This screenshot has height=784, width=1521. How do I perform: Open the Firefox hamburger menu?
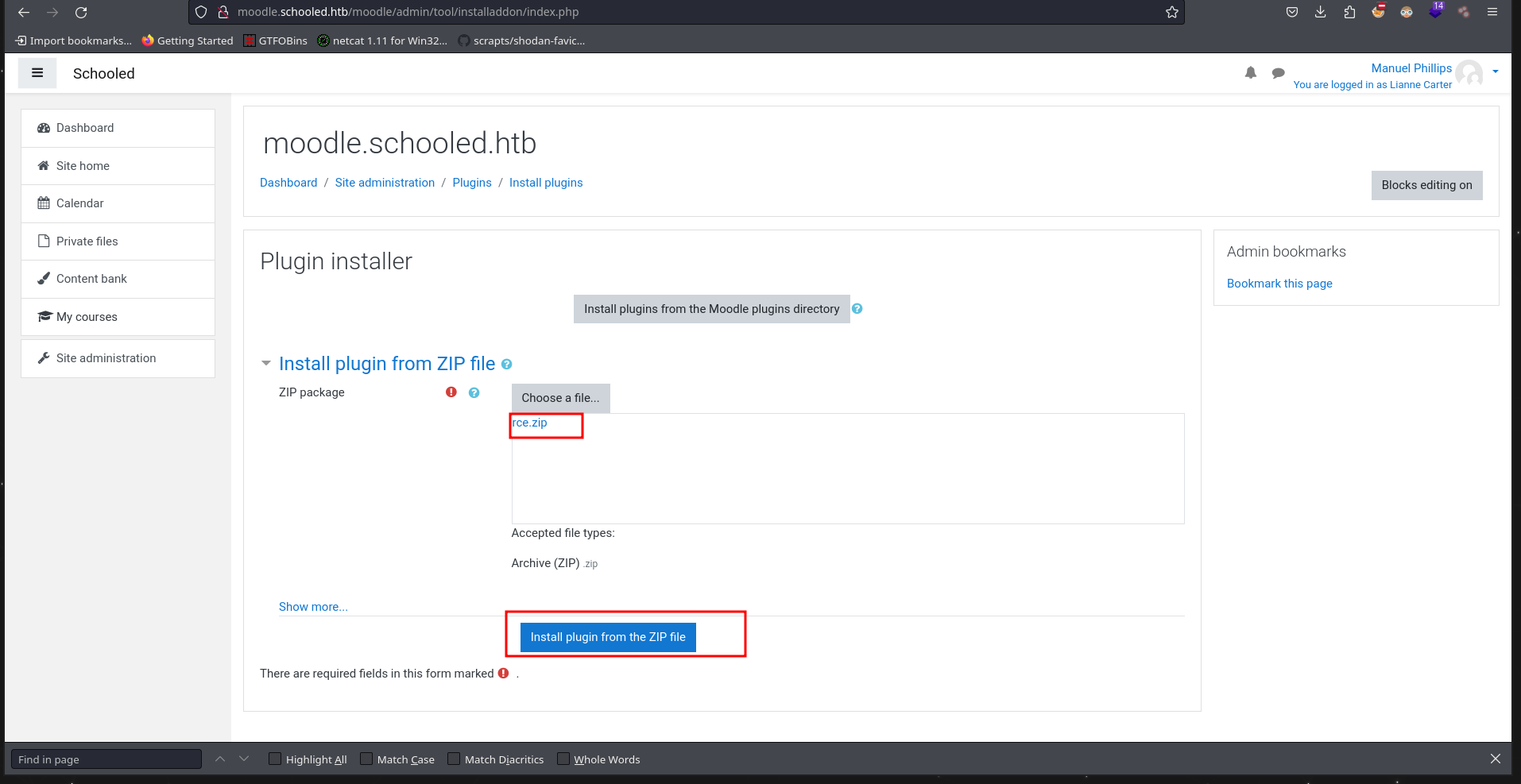click(x=1492, y=12)
